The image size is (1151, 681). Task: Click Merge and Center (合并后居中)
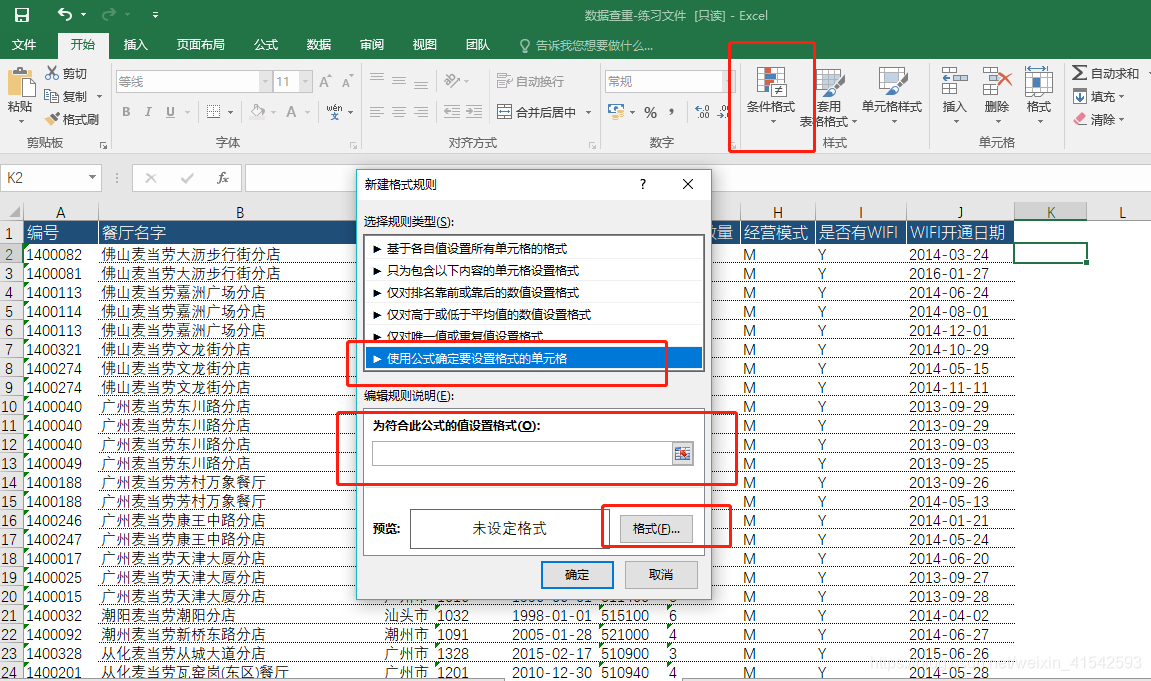pyautogui.click(x=537, y=112)
